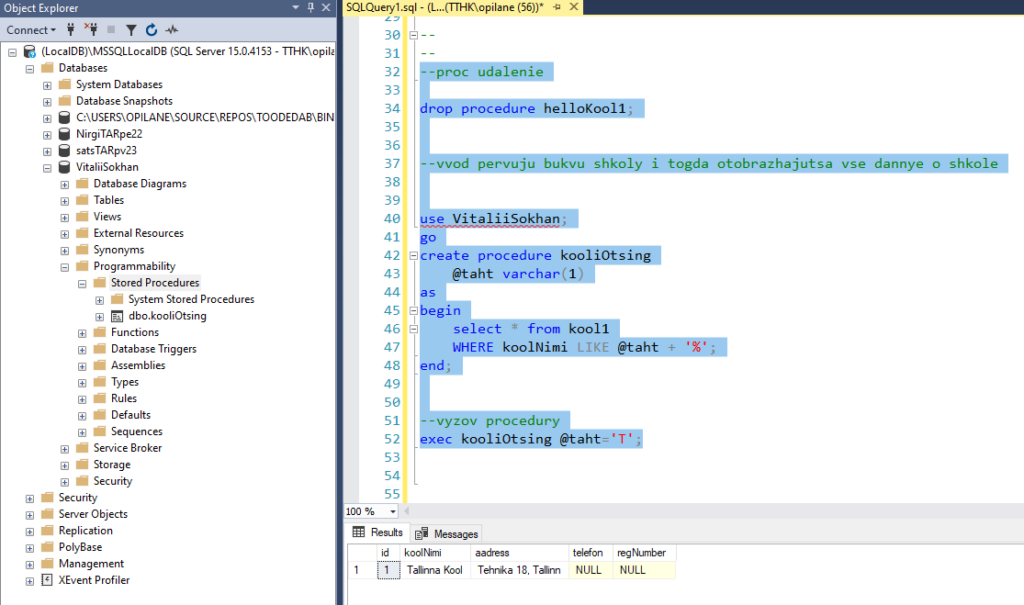Select the dbo.kooliOtsing stored procedure
The width and height of the screenshot is (1024, 605).
click(167, 316)
